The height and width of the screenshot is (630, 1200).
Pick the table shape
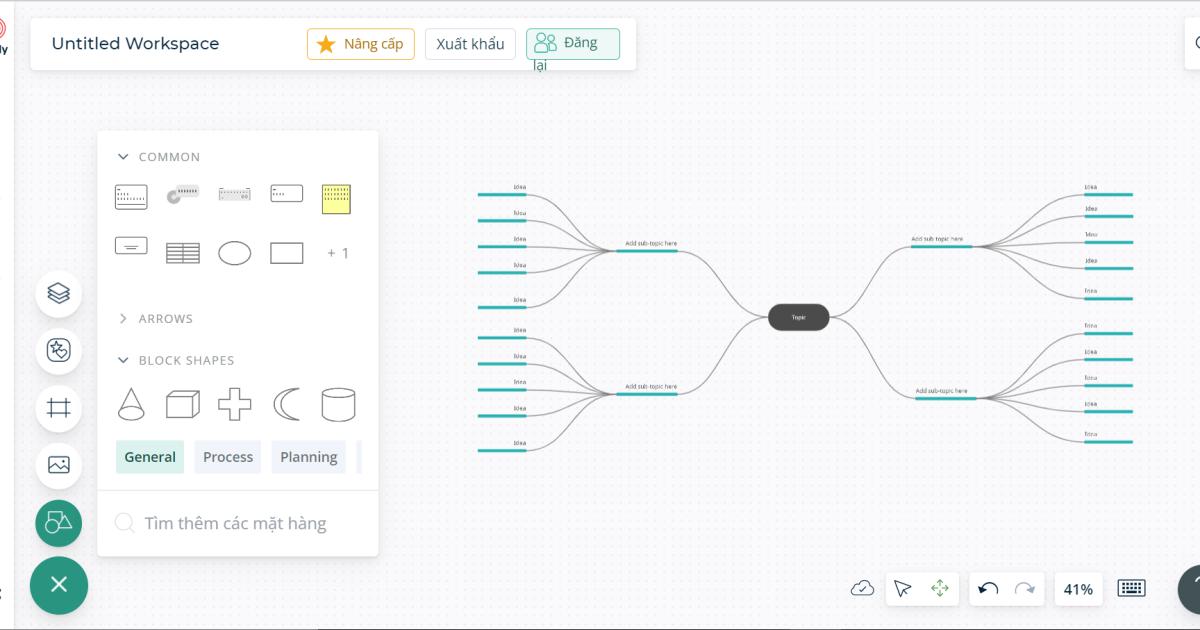point(183,253)
